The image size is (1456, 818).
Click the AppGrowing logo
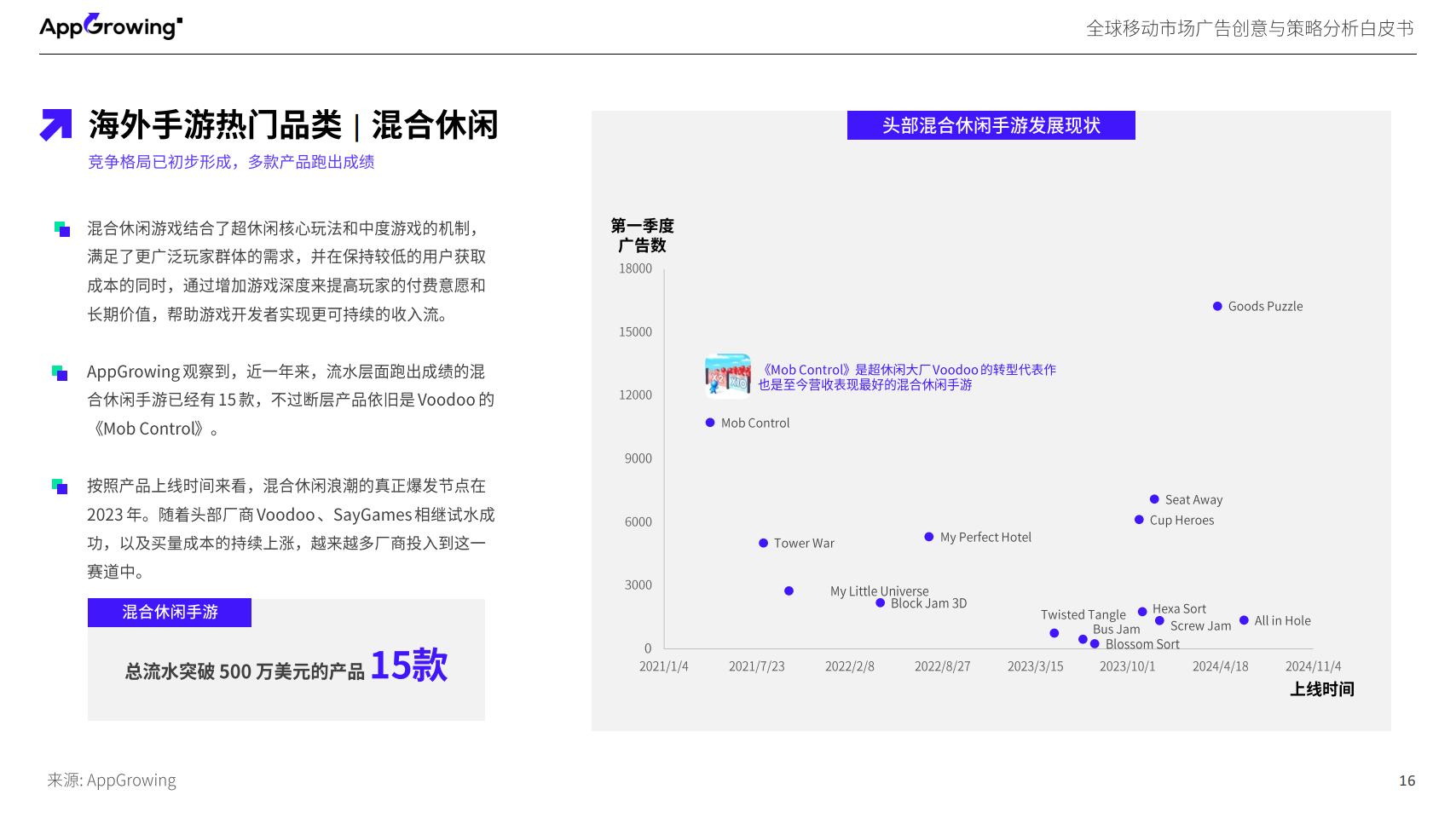111,26
